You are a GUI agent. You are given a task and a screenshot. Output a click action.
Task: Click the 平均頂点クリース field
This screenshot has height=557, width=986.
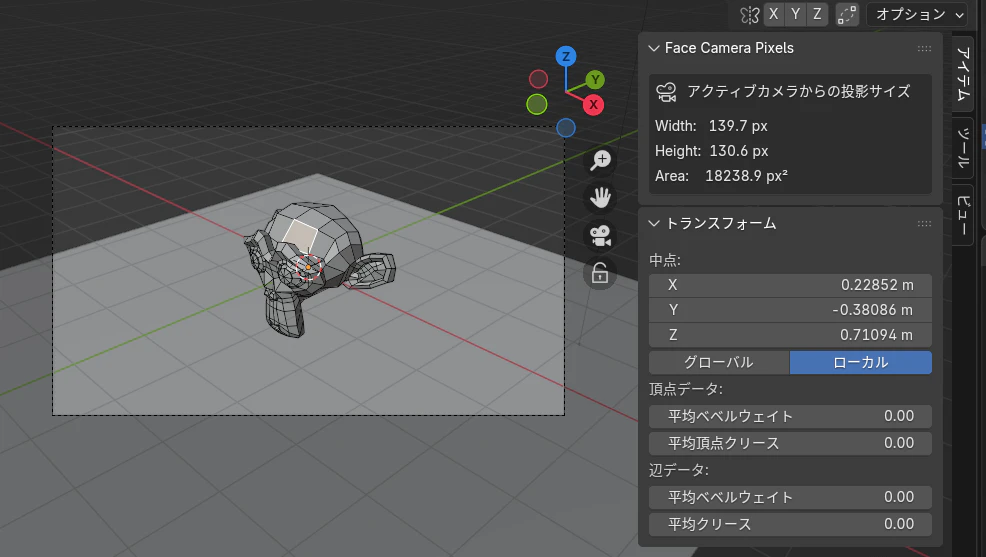pos(790,443)
